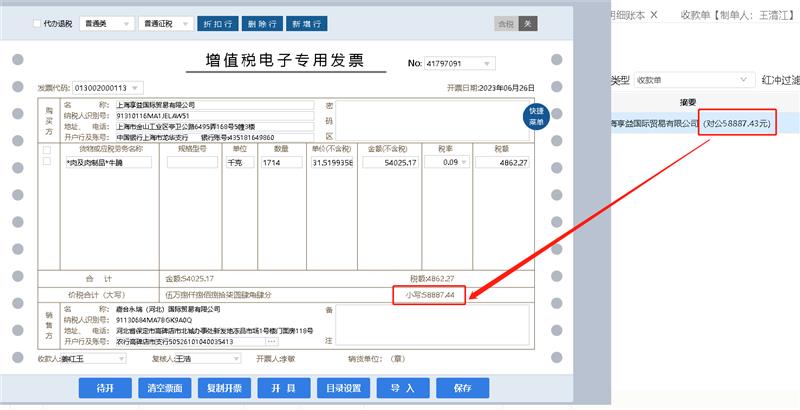Close the 明细账本 tab
The width and height of the screenshot is (800, 410).
click(x=654, y=15)
